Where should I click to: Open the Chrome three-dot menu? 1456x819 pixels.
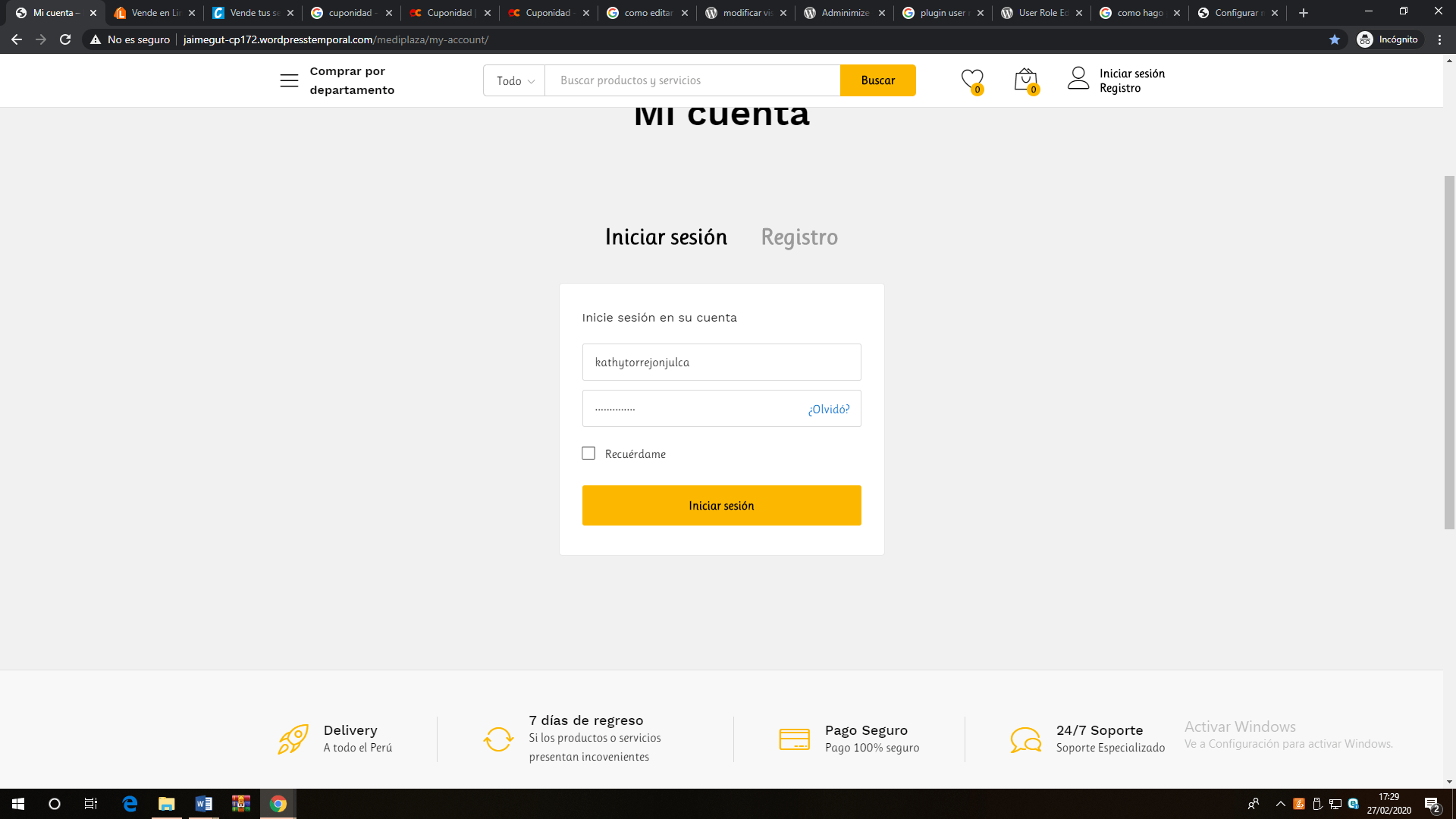click(1439, 39)
